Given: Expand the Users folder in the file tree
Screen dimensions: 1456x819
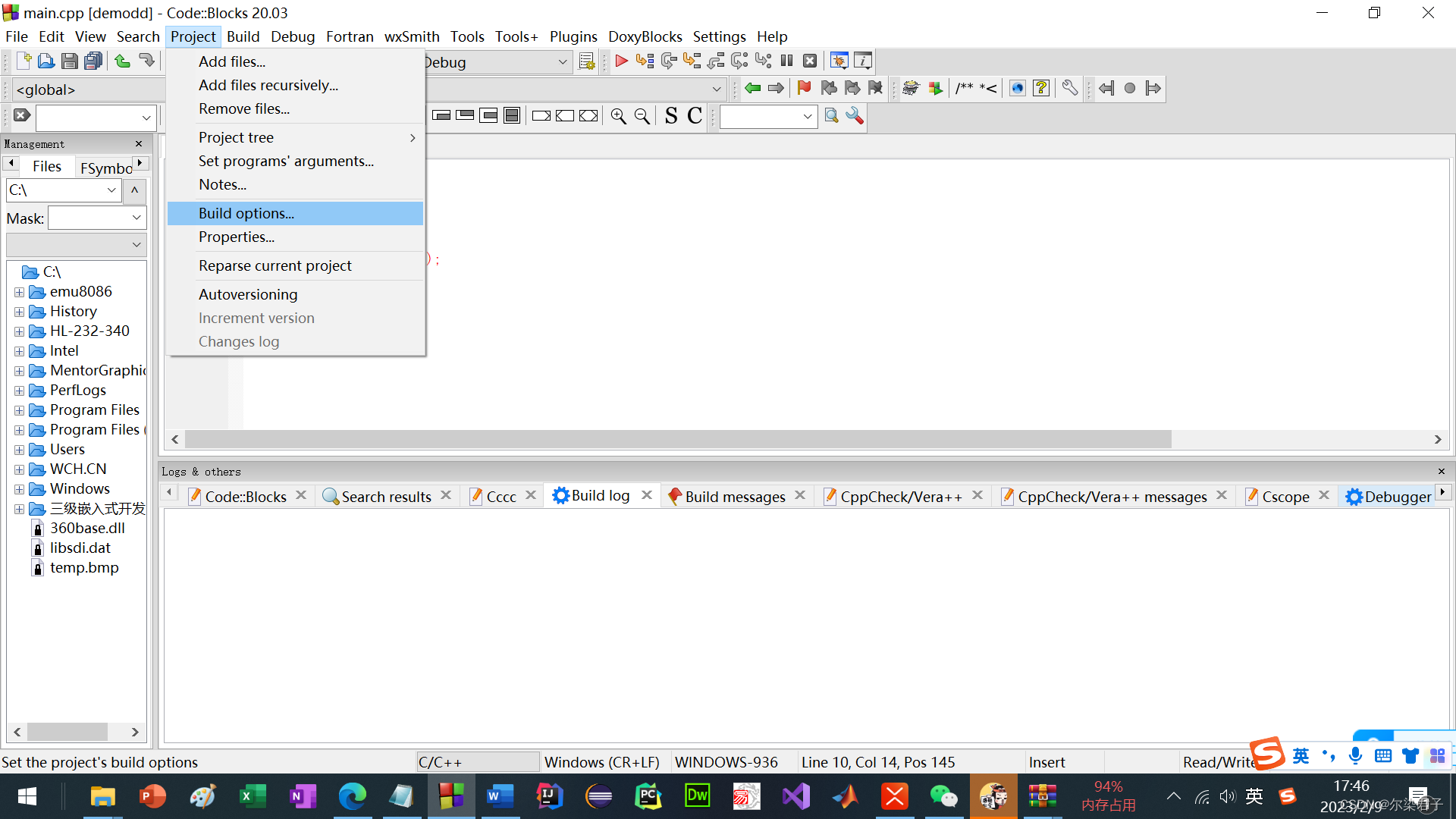Looking at the screenshot, I should click(x=19, y=449).
